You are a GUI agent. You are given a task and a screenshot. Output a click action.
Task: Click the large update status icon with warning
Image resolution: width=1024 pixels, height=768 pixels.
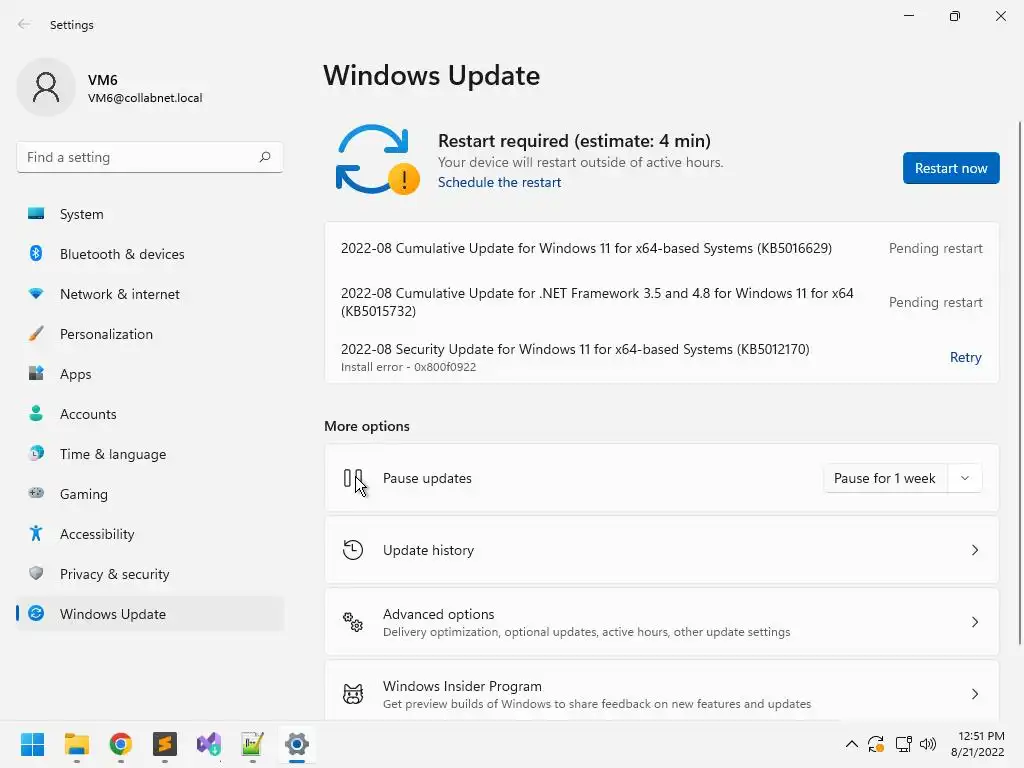(377, 160)
